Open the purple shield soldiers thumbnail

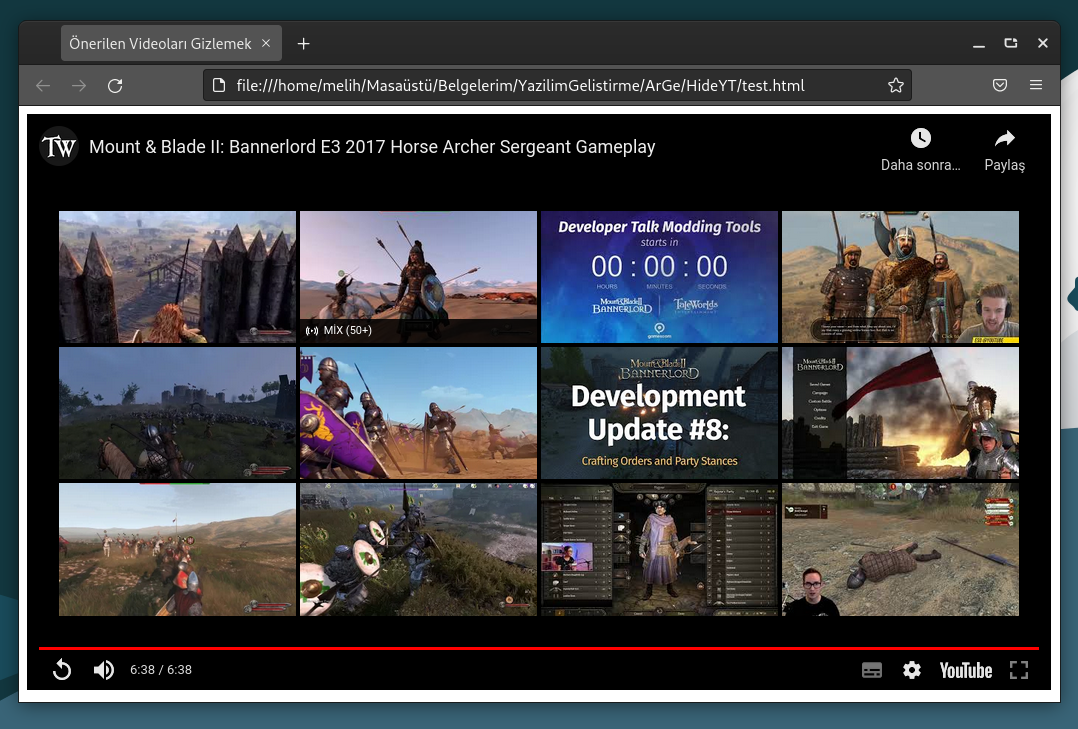point(418,413)
